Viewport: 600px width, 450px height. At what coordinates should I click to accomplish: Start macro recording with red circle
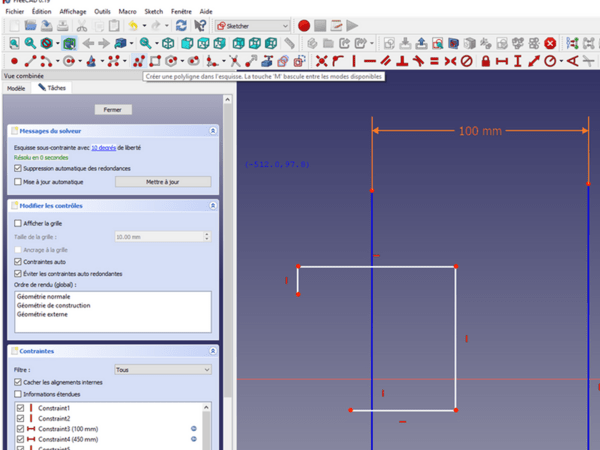click(304, 26)
